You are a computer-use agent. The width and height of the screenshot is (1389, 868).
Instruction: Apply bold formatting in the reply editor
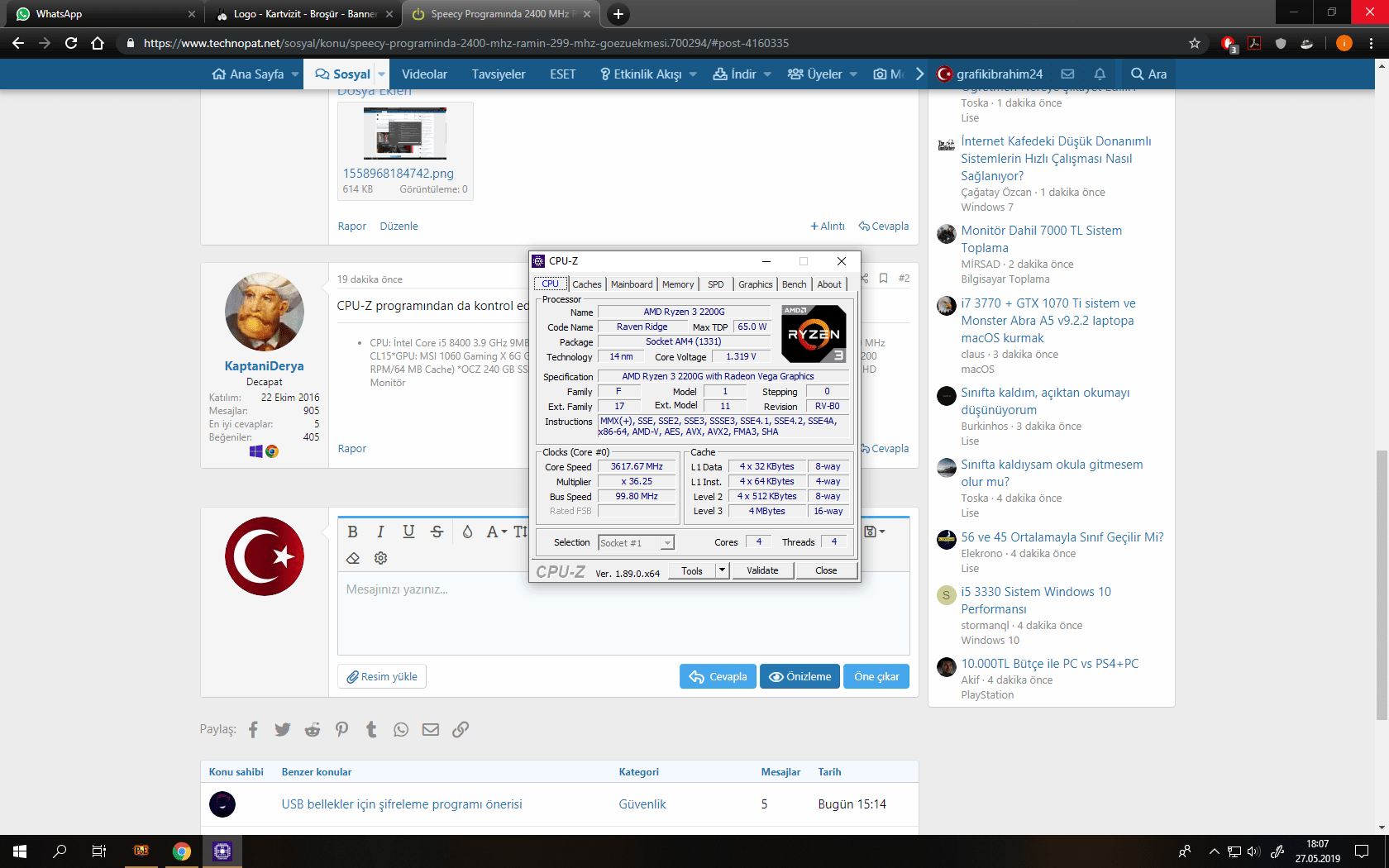point(353,532)
